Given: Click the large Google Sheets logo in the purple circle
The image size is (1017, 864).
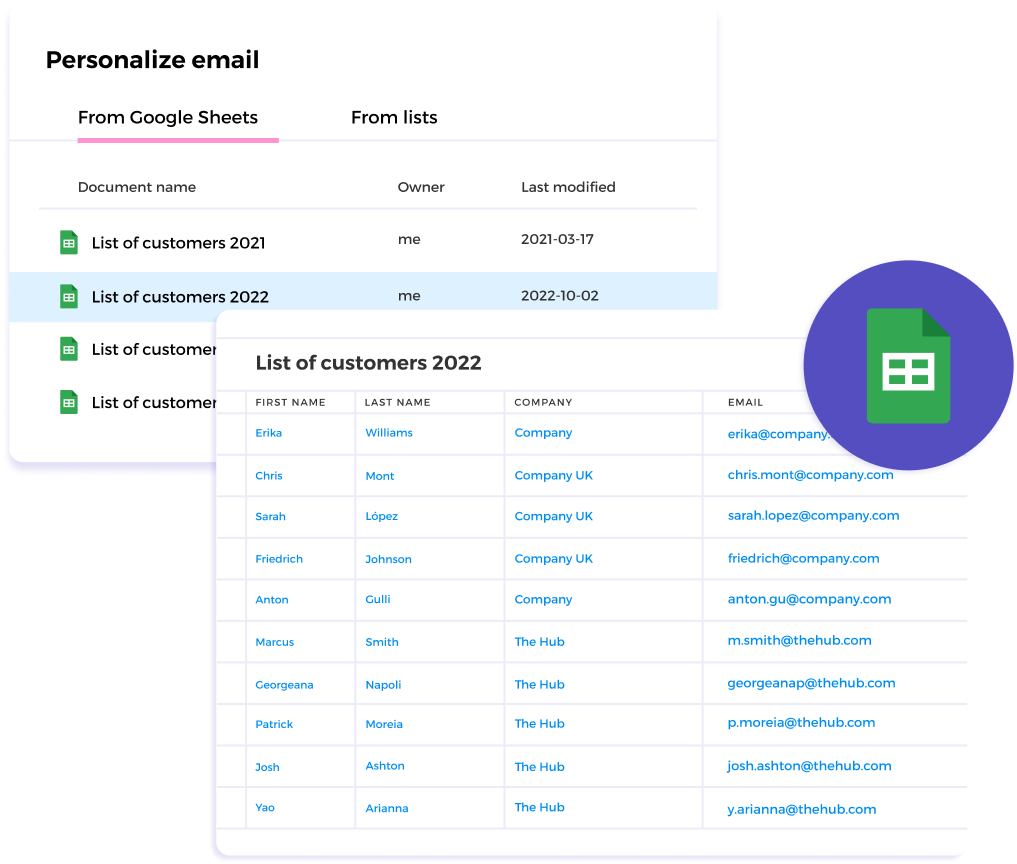Looking at the screenshot, I should (910, 365).
